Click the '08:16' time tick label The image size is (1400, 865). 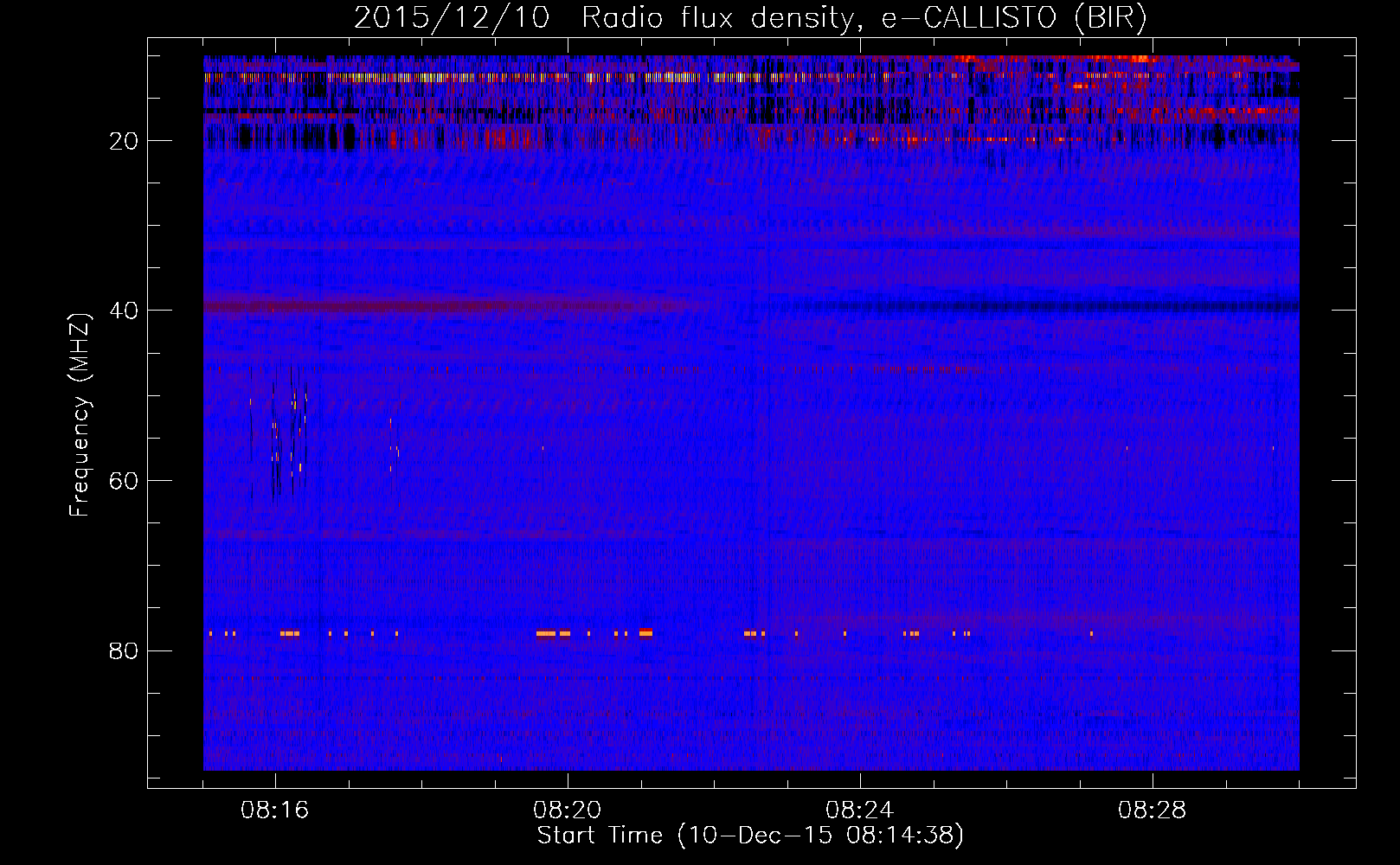click(275, 811)
